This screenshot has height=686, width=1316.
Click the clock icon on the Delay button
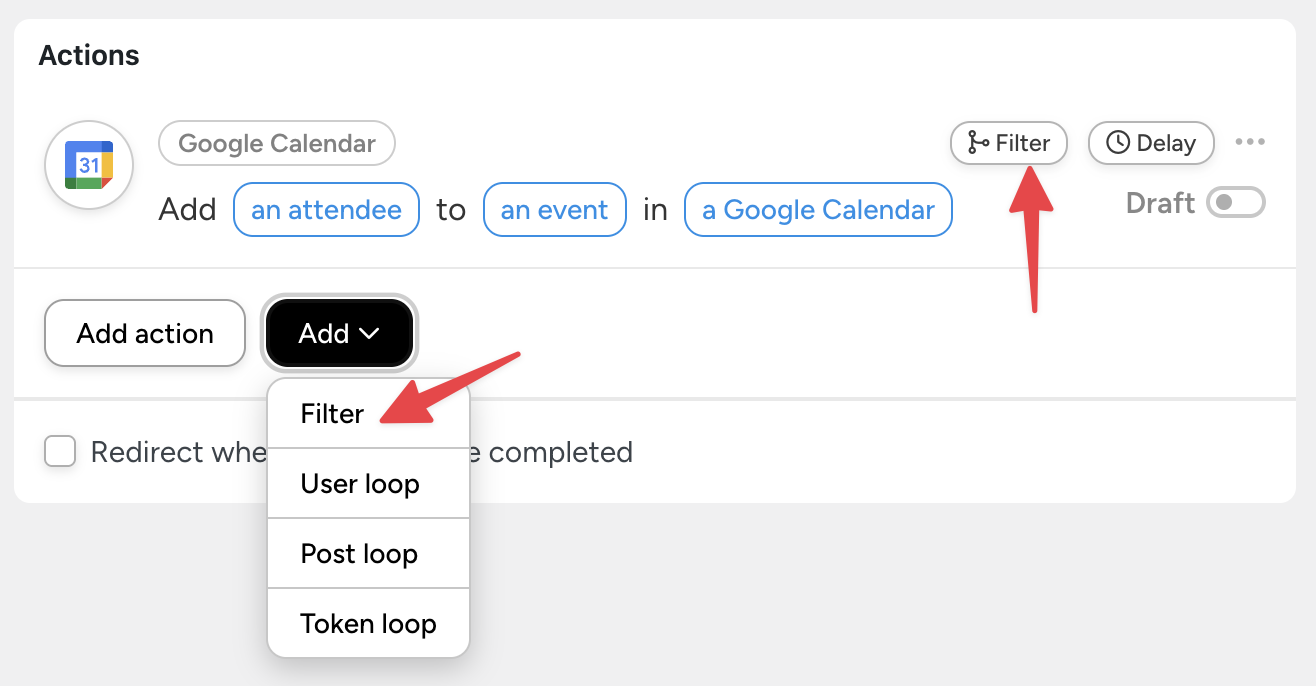pos(1118,143)
